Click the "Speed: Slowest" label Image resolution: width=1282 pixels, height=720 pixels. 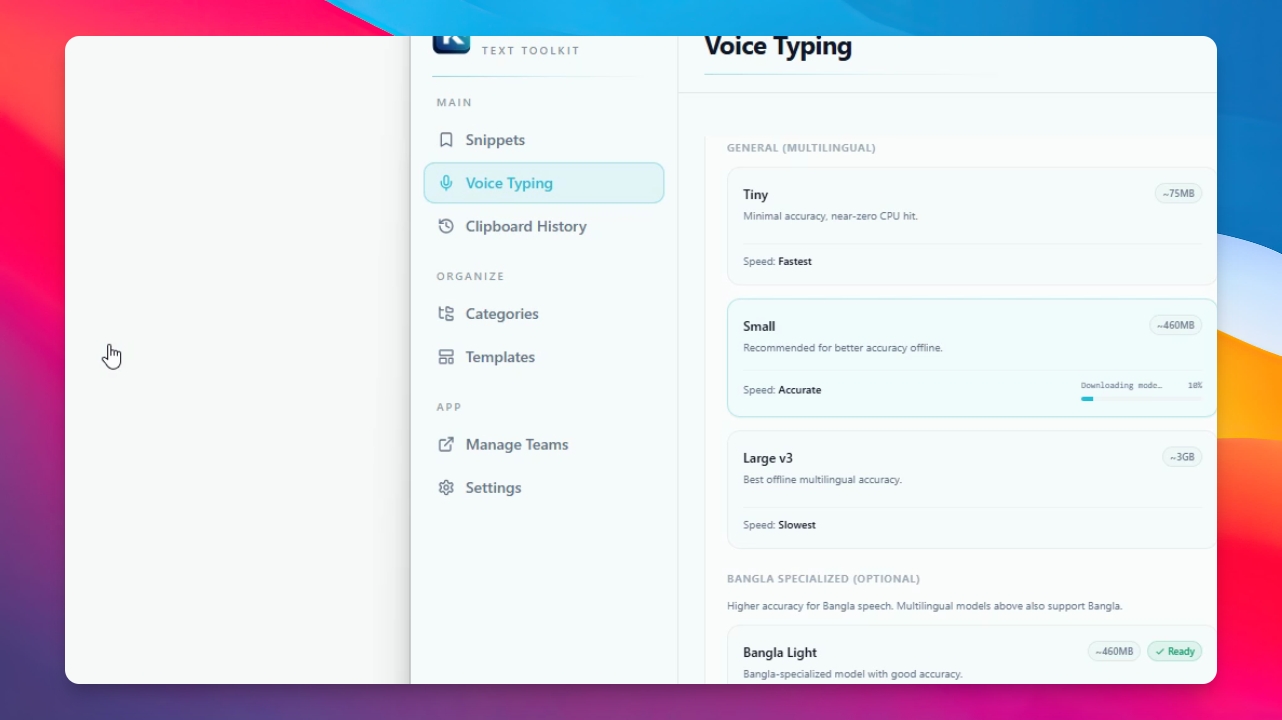779,525
